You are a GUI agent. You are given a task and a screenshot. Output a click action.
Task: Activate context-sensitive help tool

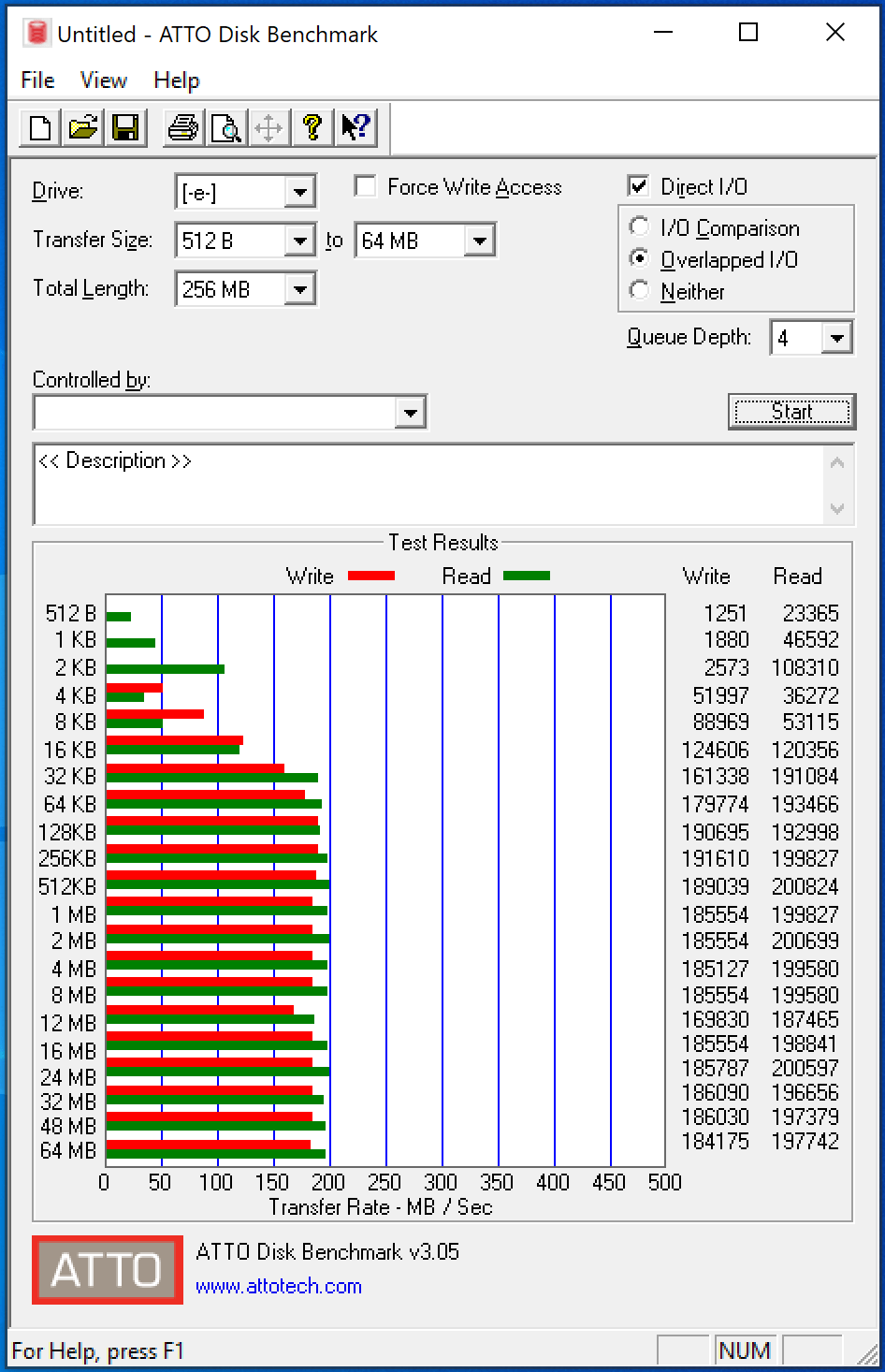355,127
